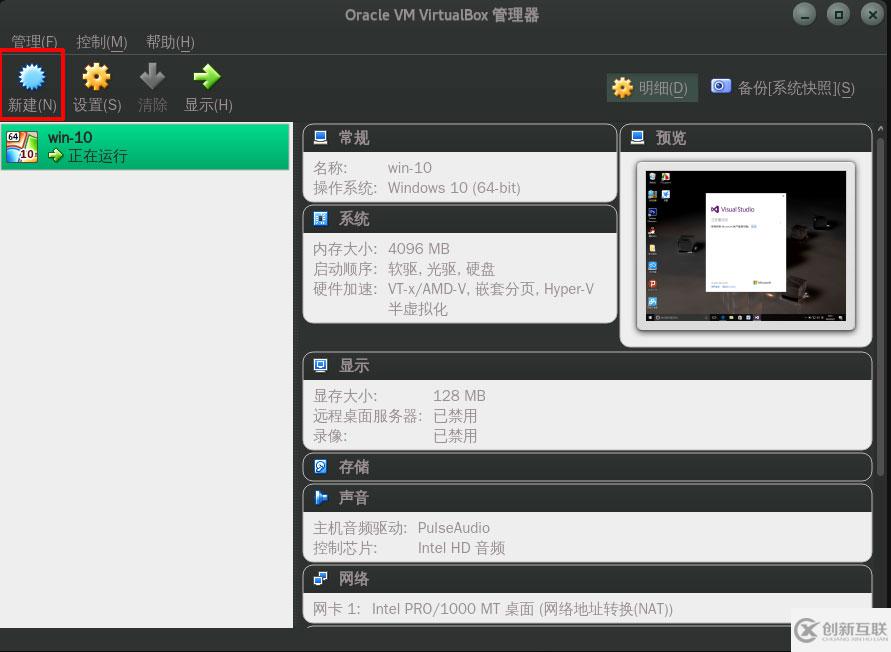The image size is (891, 652).
Task: Click the '4096 MB' memory value
Action: pos(419,249)
